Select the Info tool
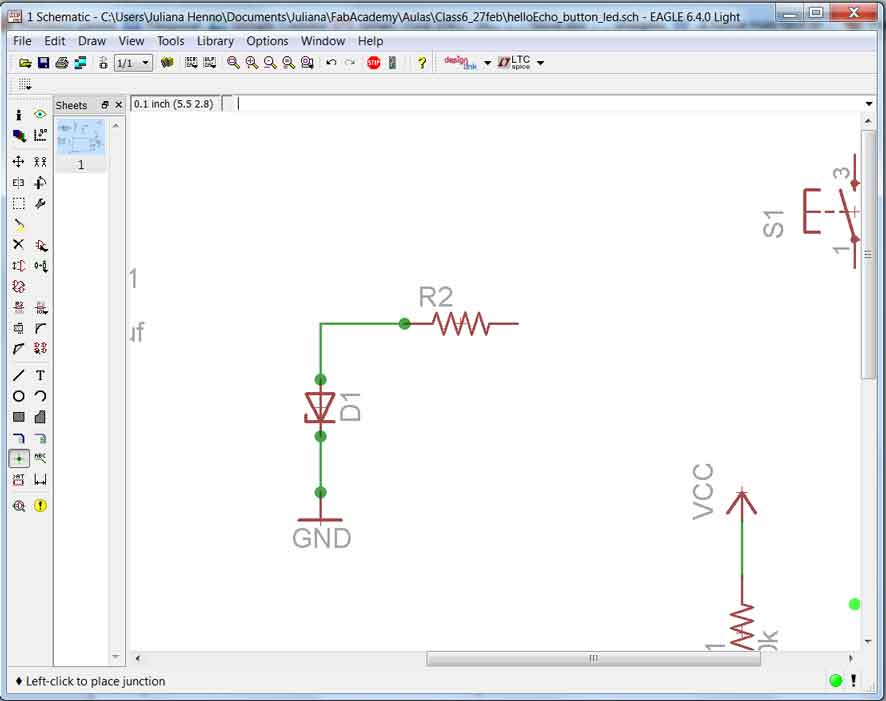 pos(19,115)
